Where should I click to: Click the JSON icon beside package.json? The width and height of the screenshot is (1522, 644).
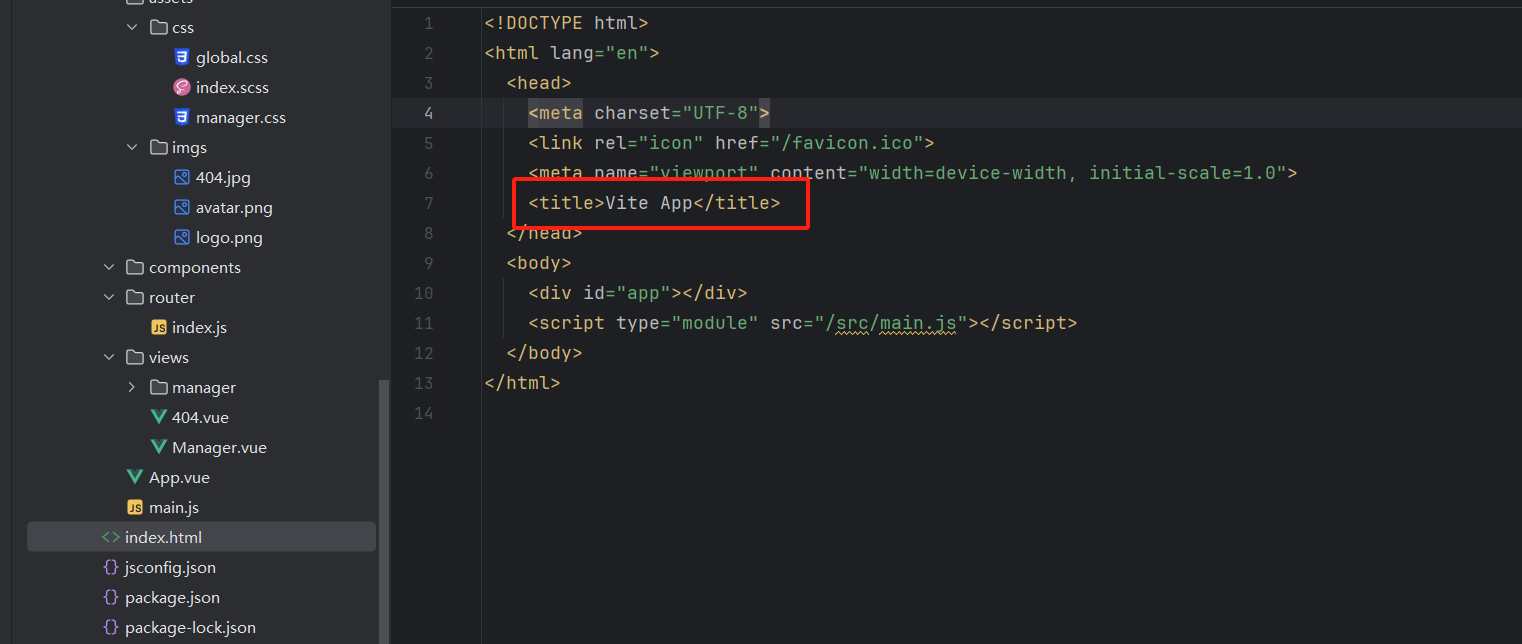[x=110, y=597]
